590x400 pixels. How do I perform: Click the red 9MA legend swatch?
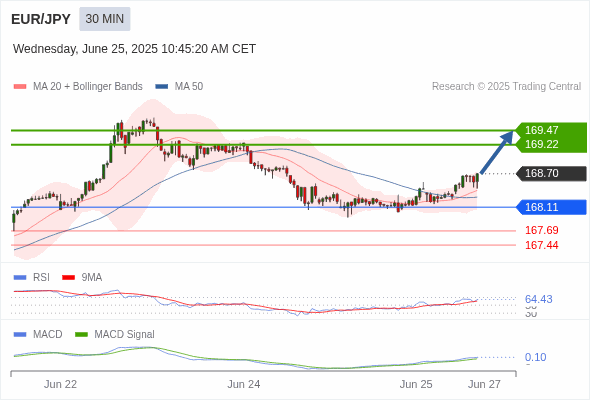point(68,278)
